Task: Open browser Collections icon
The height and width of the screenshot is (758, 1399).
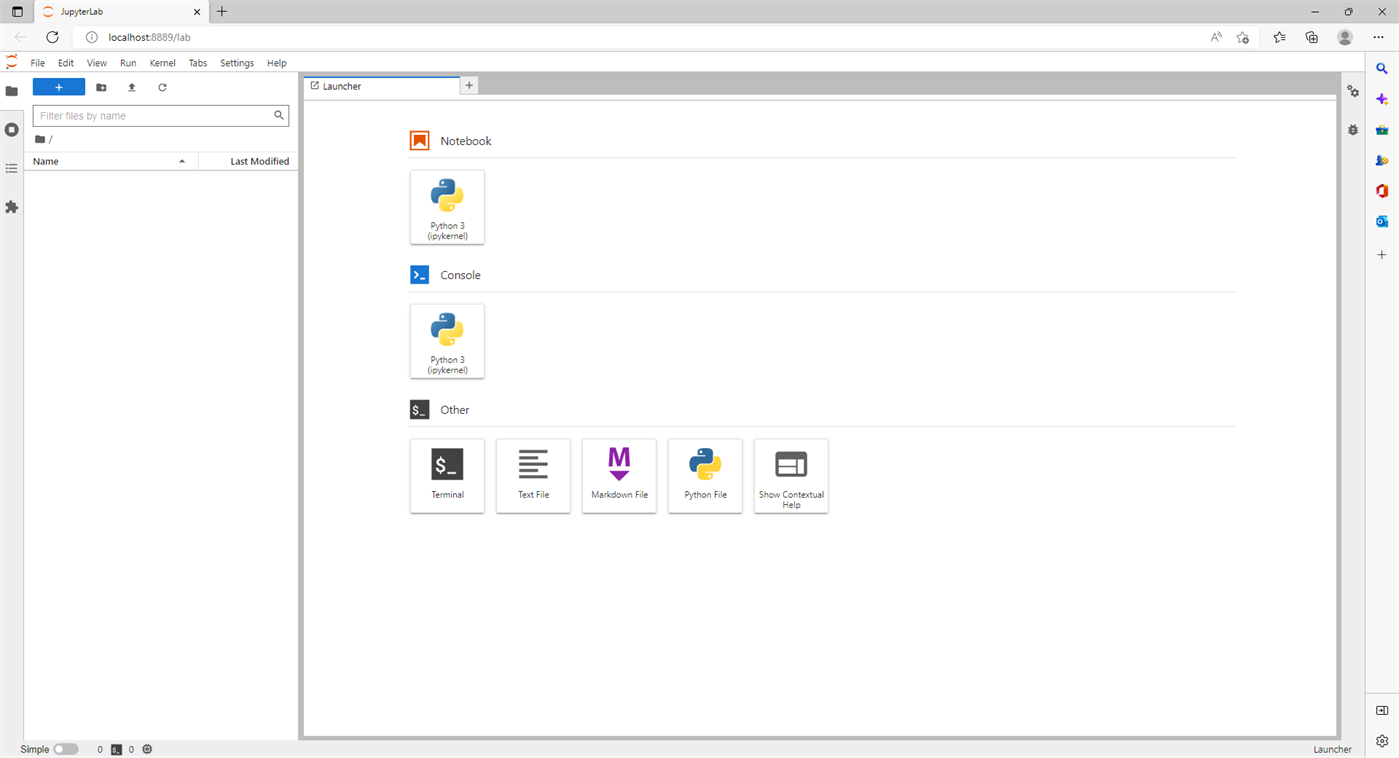Action: (1312, 37)
